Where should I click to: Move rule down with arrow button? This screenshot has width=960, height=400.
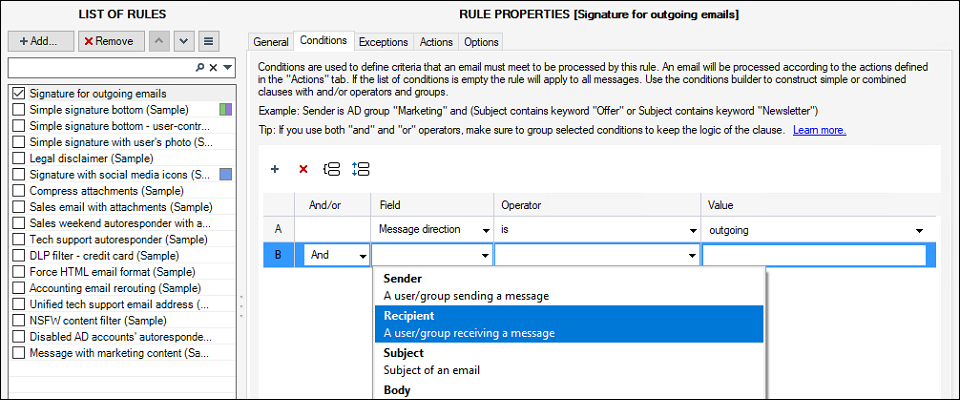pos(184,41)
